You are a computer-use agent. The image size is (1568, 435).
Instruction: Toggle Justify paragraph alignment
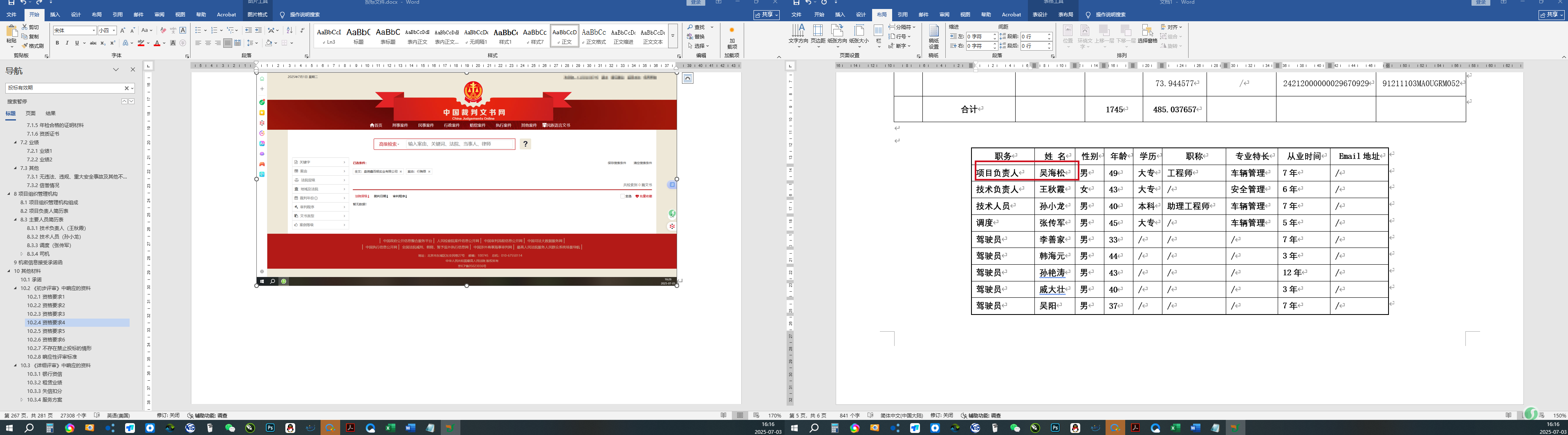[227, 43]
